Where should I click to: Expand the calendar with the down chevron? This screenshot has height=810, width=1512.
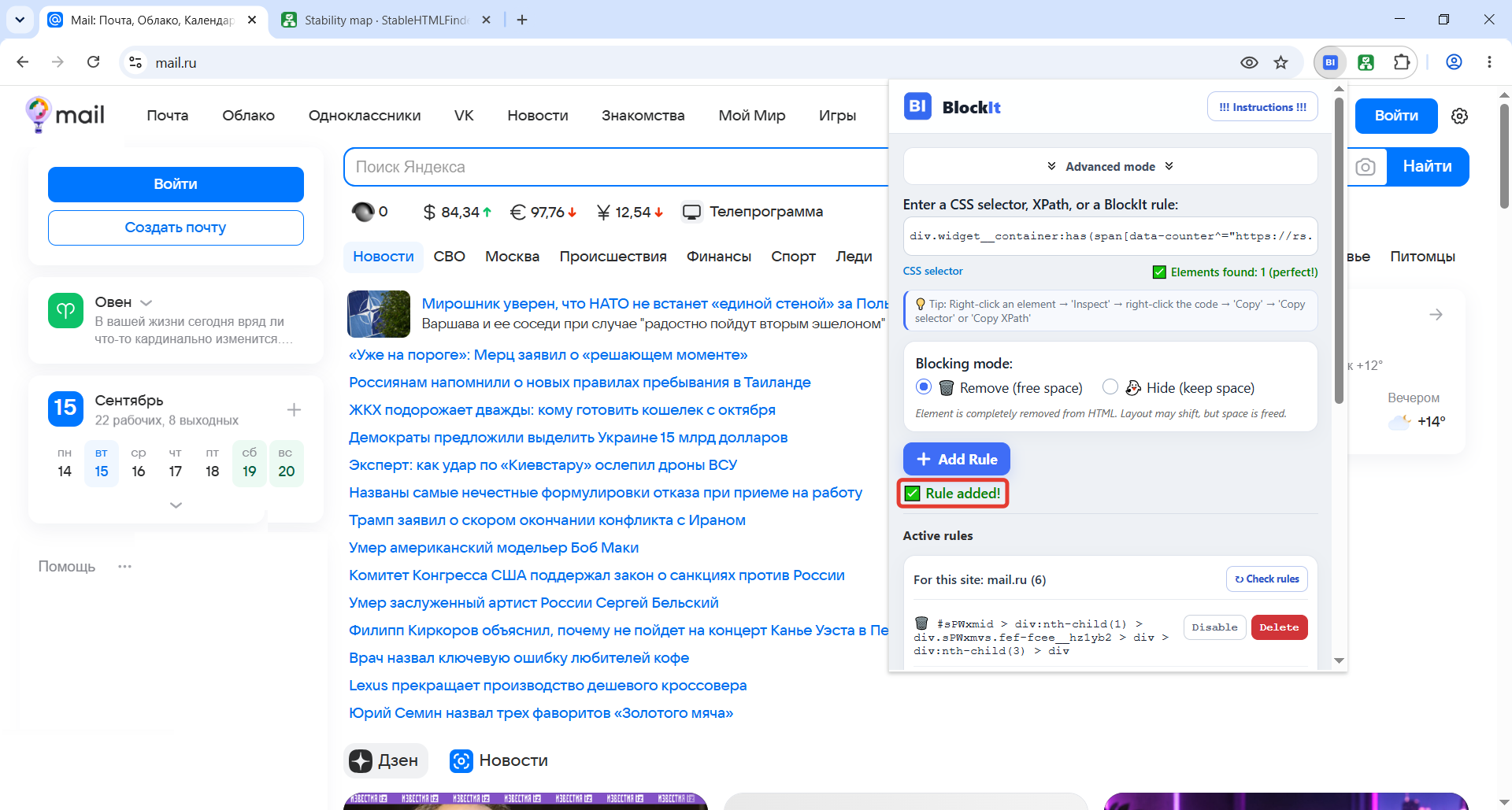176,505
